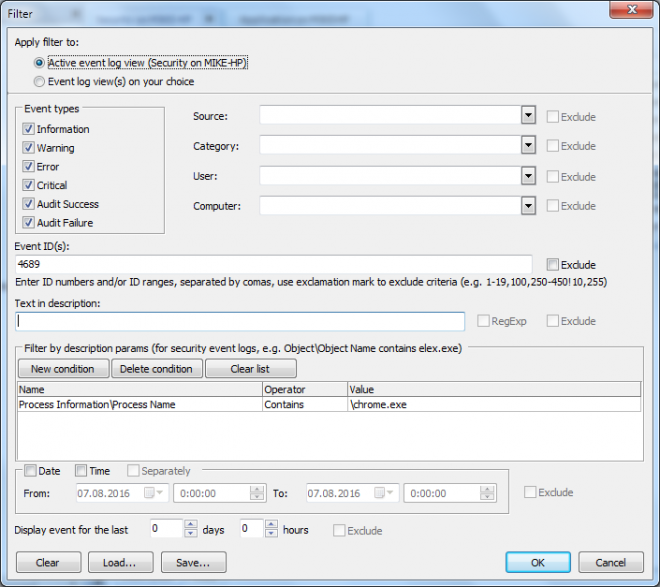Viewport: 660px width, 587px height.
Task: Click the Name column header
Action: pyautogui.click(x=140, y=389)
